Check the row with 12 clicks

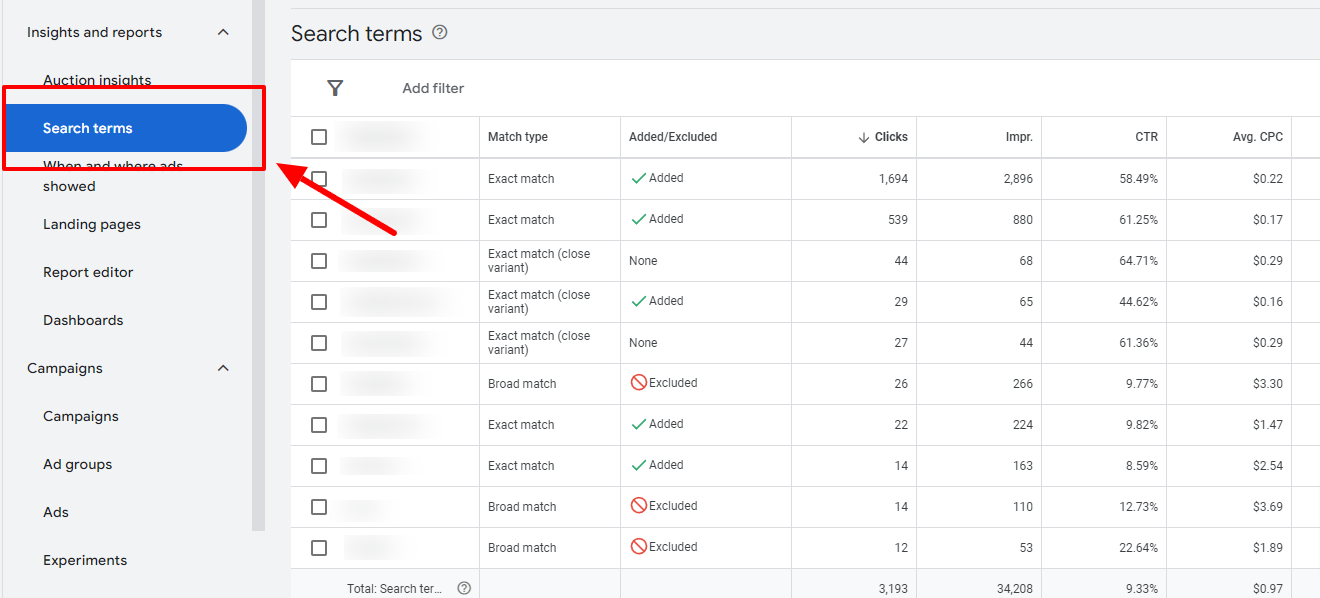point(319,548)
